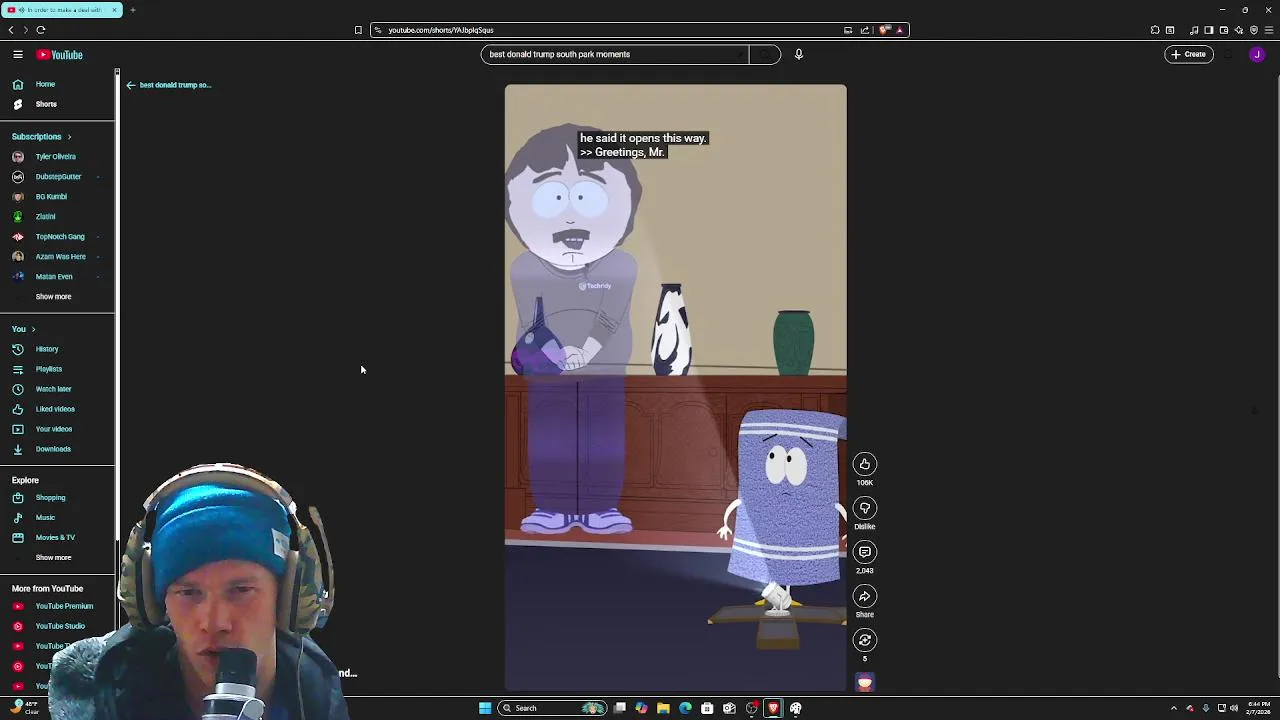Click the Remix icon below Share
This screenshot has width=1280, height=720.
(x=865, y=640)
